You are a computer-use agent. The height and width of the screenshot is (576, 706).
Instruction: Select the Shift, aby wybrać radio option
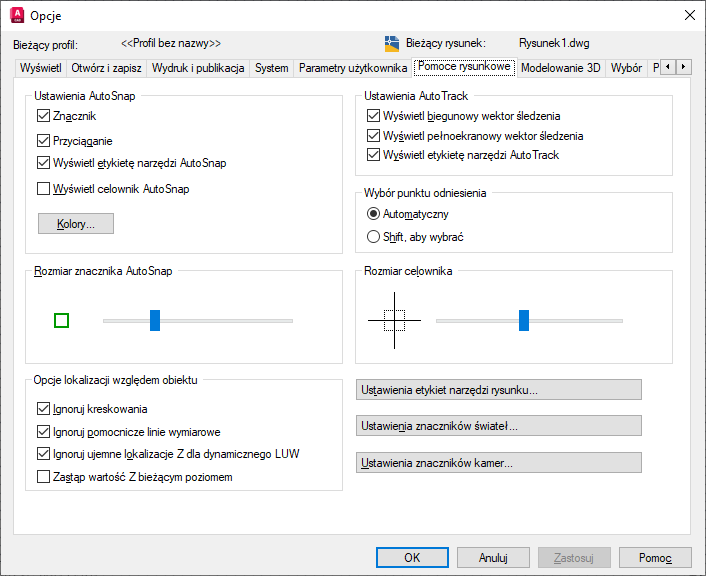(x=374, y=237)
